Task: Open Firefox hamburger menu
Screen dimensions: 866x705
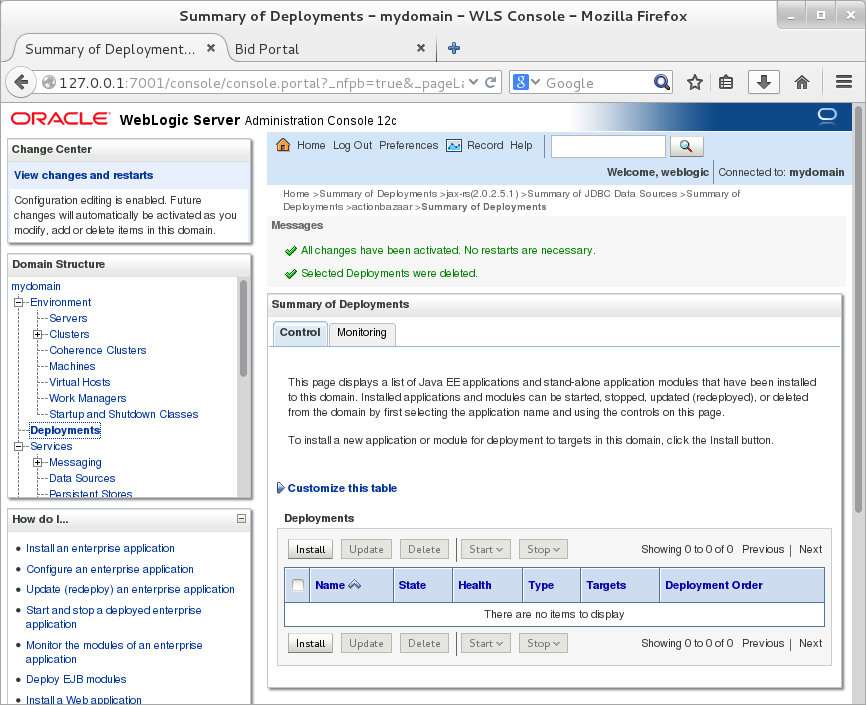Action: (x=843, y=83)
